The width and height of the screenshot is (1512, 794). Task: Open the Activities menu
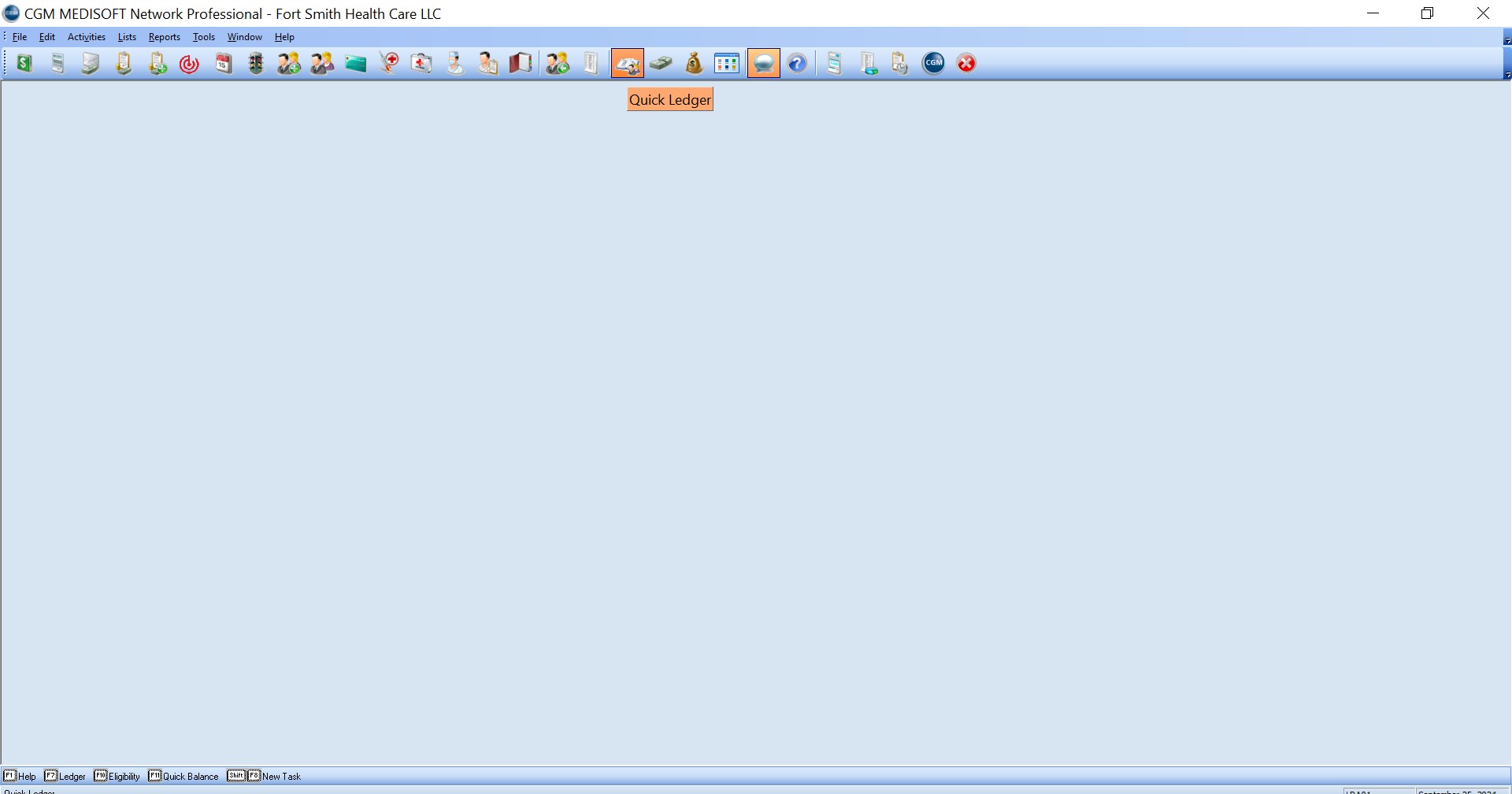(x=87, y=37)
